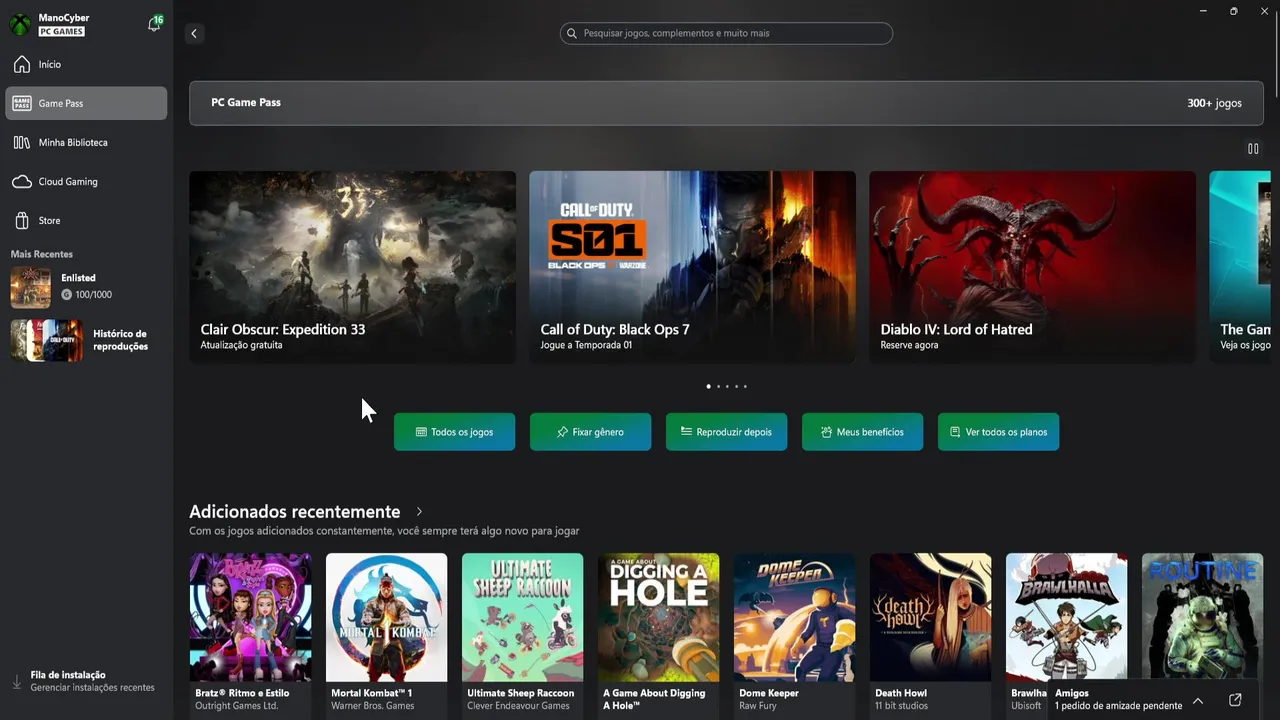Click Ver todos os planos button
The height and width of the screenshot is (720, 1280).
point(998,432)
